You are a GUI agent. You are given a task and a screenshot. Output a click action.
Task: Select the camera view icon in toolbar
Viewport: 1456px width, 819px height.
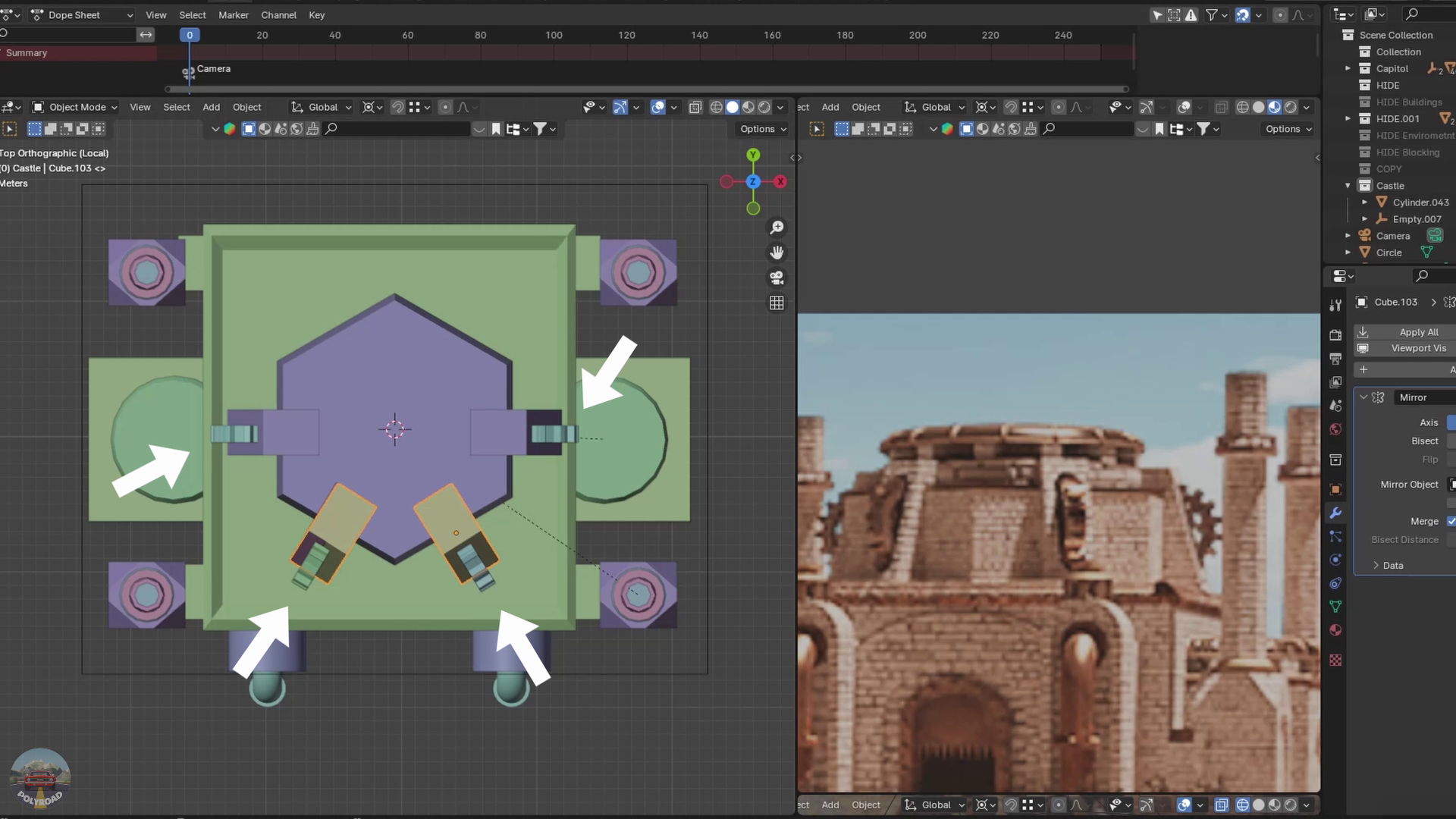(x=777, y=278)
